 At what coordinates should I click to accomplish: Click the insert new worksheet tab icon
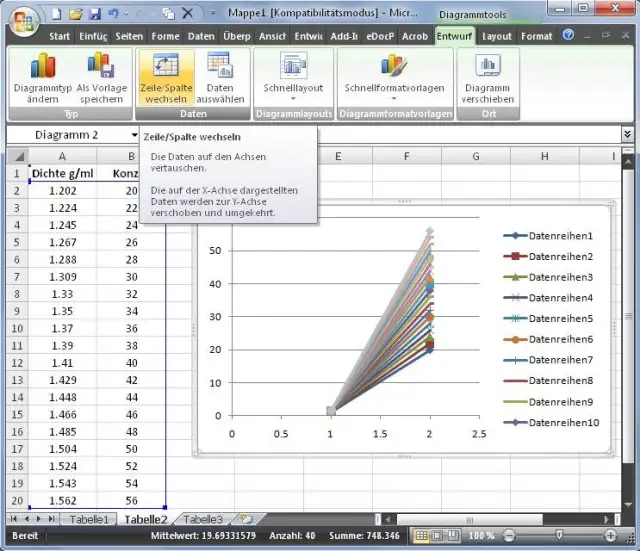coord(246,520)
